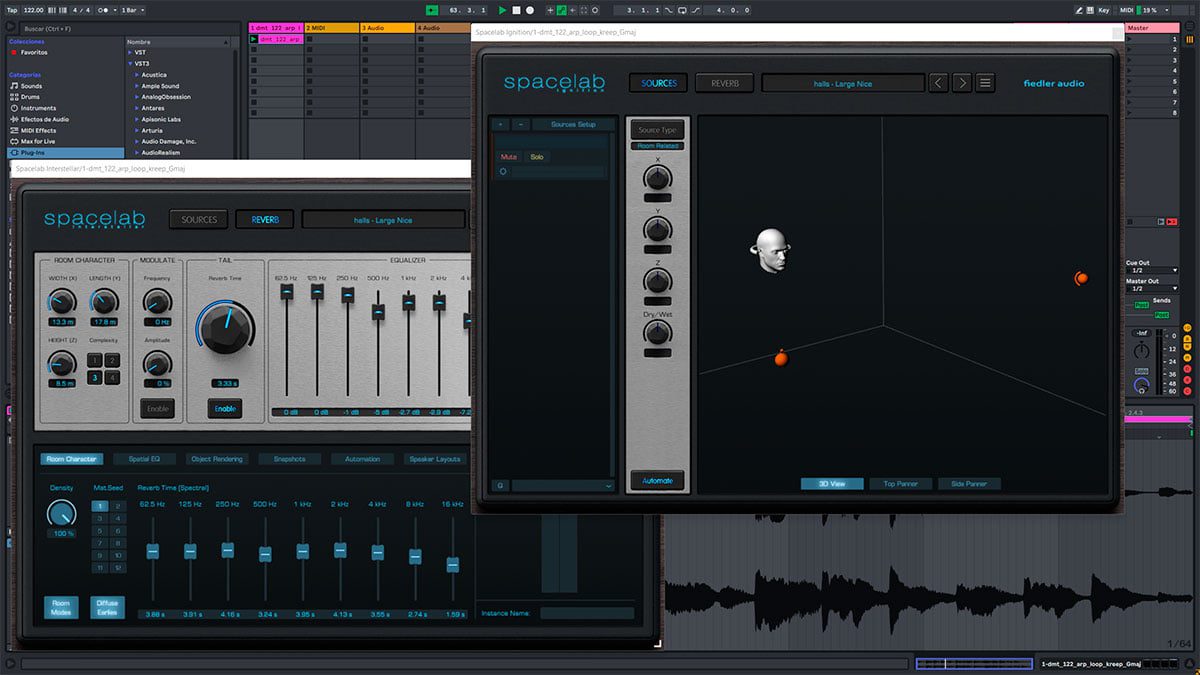Click the Master Solo/Cue button
This screenshot has height=675, width=1200.
coord(1141,372)
